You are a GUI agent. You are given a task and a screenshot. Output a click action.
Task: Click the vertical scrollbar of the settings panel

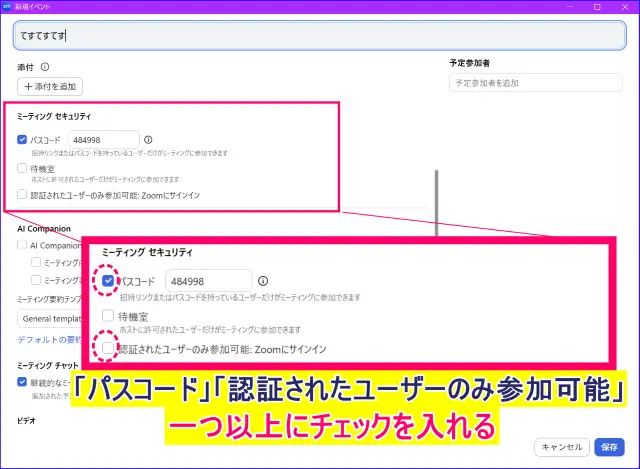coord(436,203)
